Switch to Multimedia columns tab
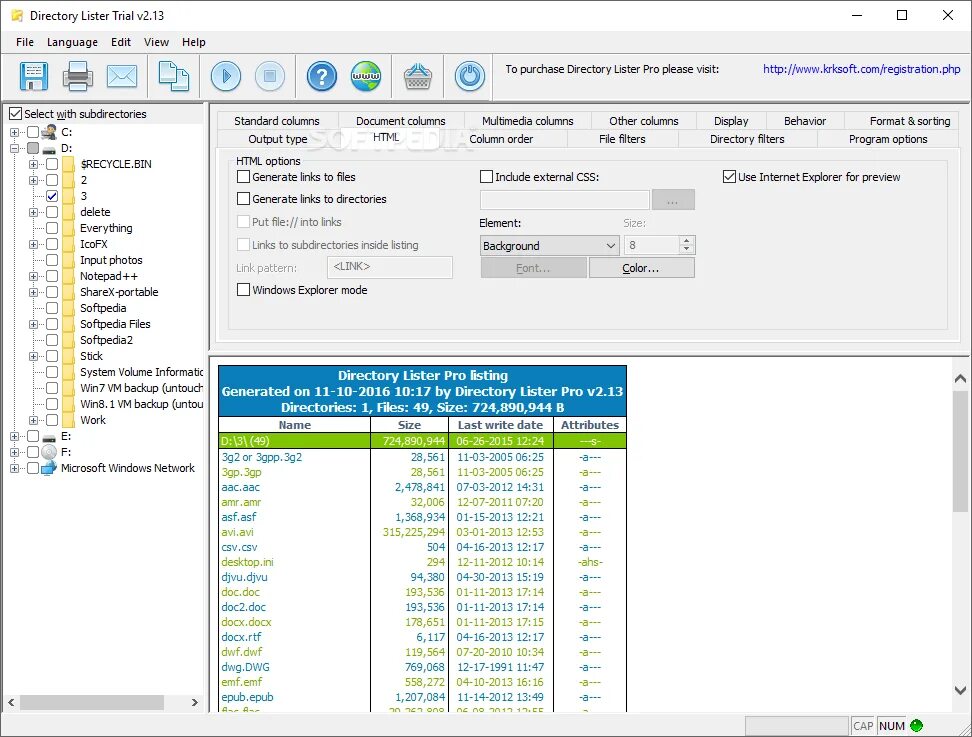Screen dimensions: 972x737 [x=528, y=121]
